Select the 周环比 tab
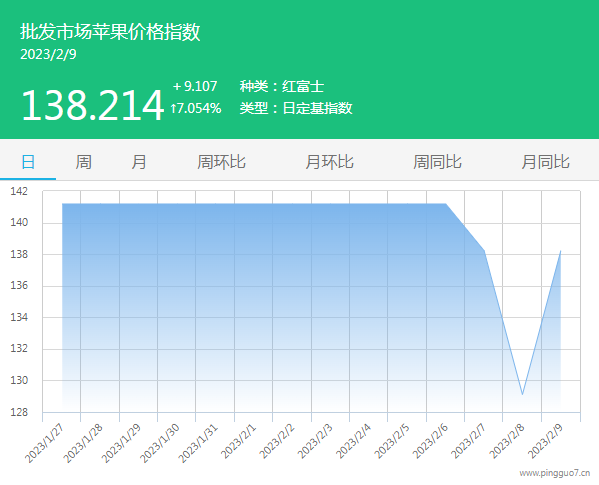 (x=221, y=162)
